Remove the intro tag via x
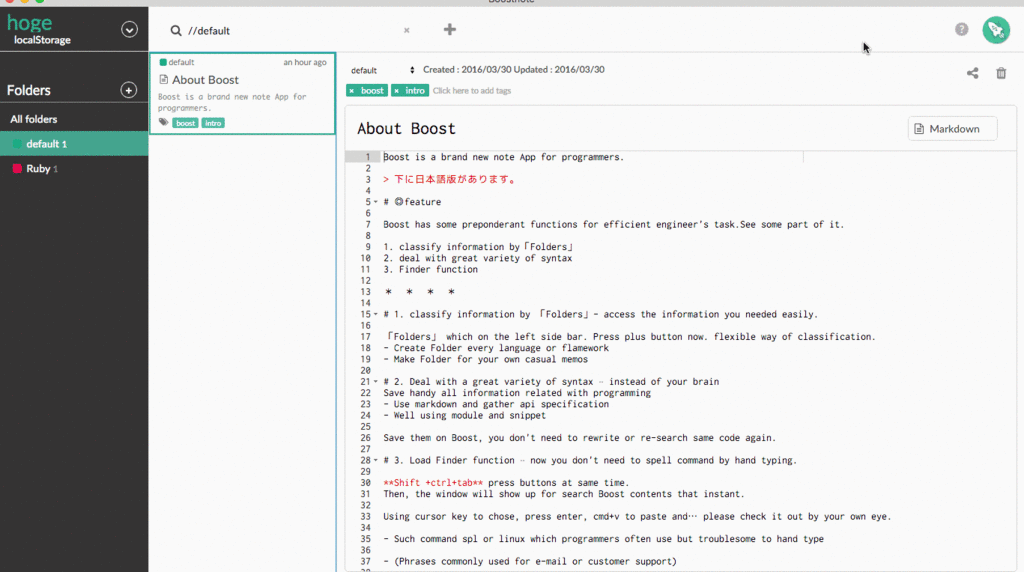 [396, 91]
